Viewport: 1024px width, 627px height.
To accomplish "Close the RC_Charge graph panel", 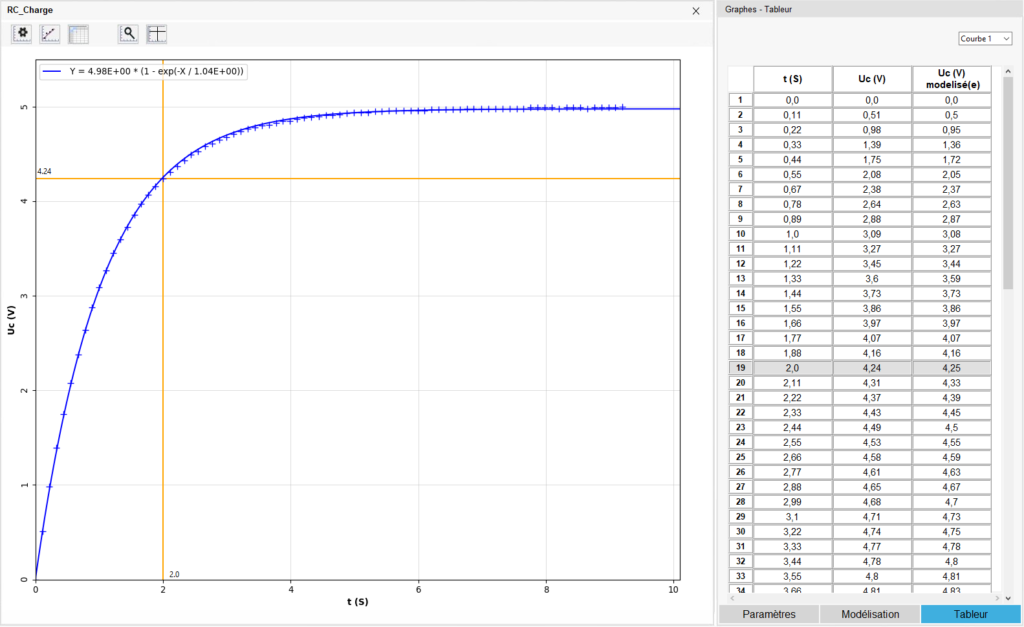I will 696,10.
